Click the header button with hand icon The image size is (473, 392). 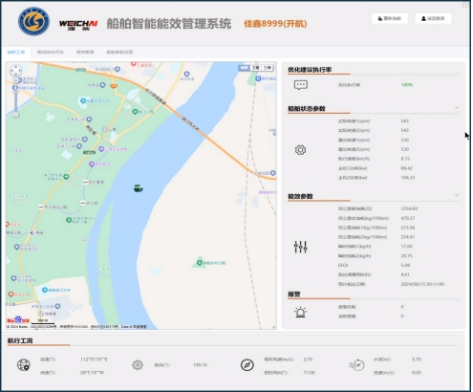390,18
